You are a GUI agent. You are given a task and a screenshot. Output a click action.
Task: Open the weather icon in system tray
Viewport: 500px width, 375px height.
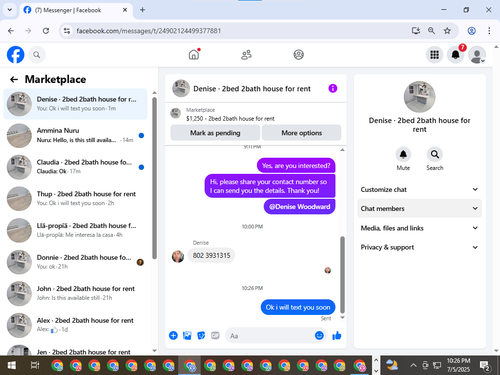(392, 365)
